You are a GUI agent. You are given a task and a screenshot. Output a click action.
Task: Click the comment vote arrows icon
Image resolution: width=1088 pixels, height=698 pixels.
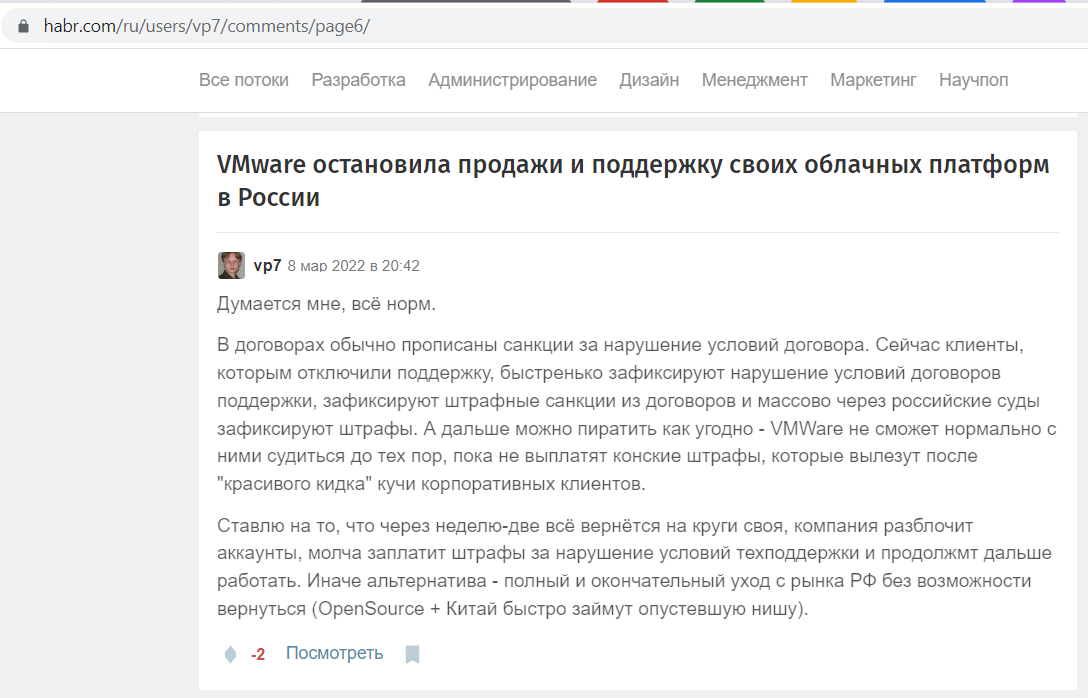click(x=230, y=654)
